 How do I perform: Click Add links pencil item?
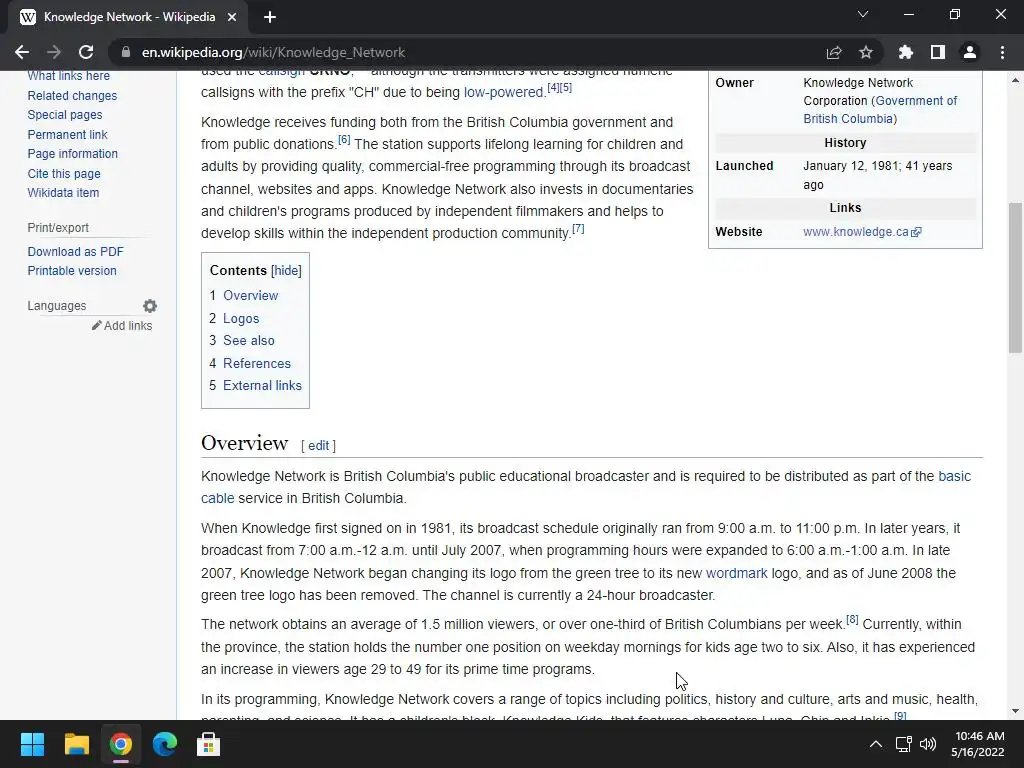tap(122, 325)
